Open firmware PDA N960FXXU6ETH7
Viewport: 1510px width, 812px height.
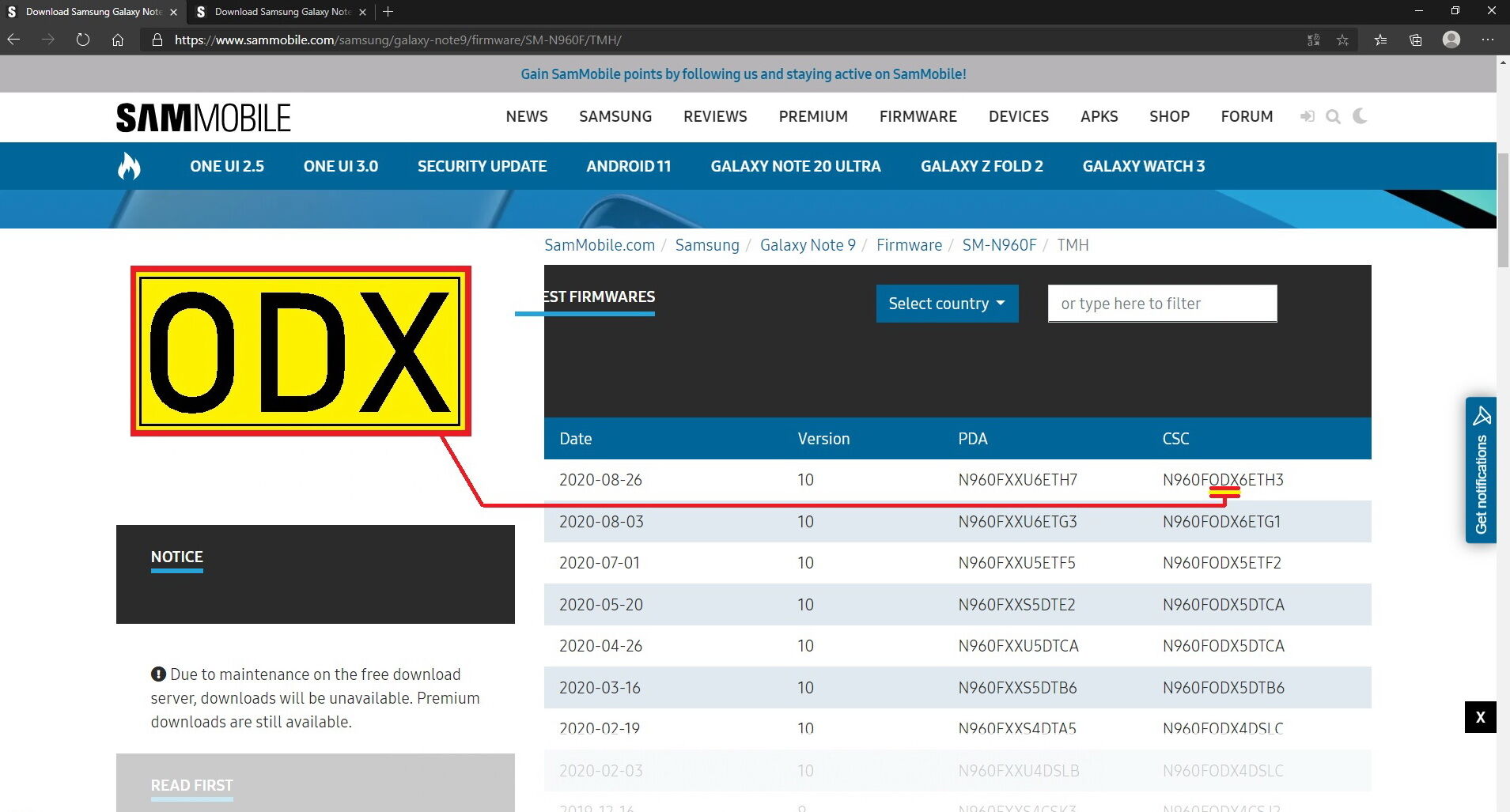[x=1017, y=480]
